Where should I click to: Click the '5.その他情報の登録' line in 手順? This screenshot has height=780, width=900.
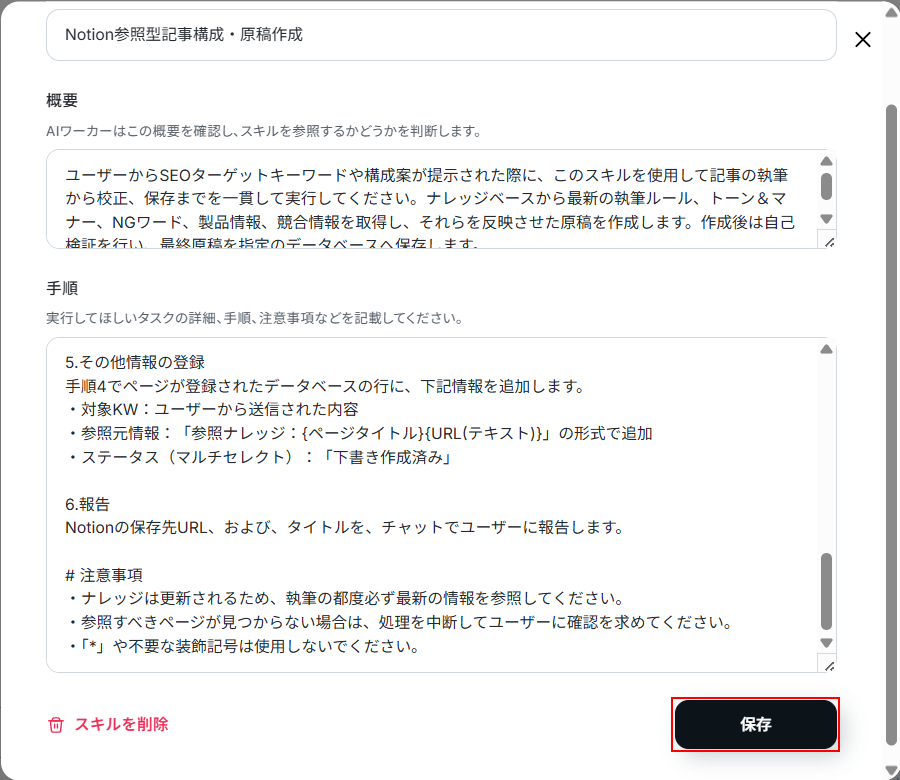pyautogui.click(x=135, y=362)
